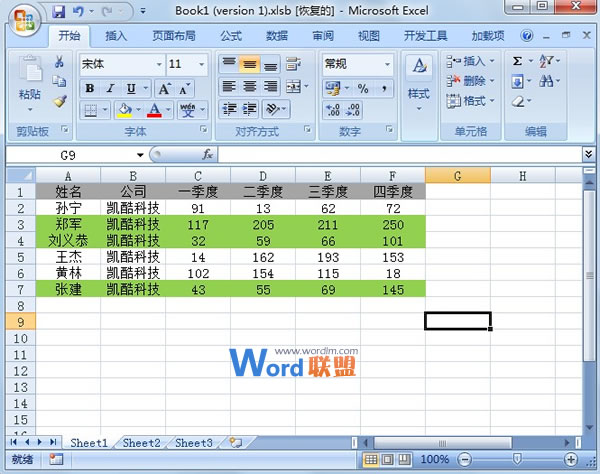
Task: Open the 公式 ribbon tab
Action: tap(231, 36)
